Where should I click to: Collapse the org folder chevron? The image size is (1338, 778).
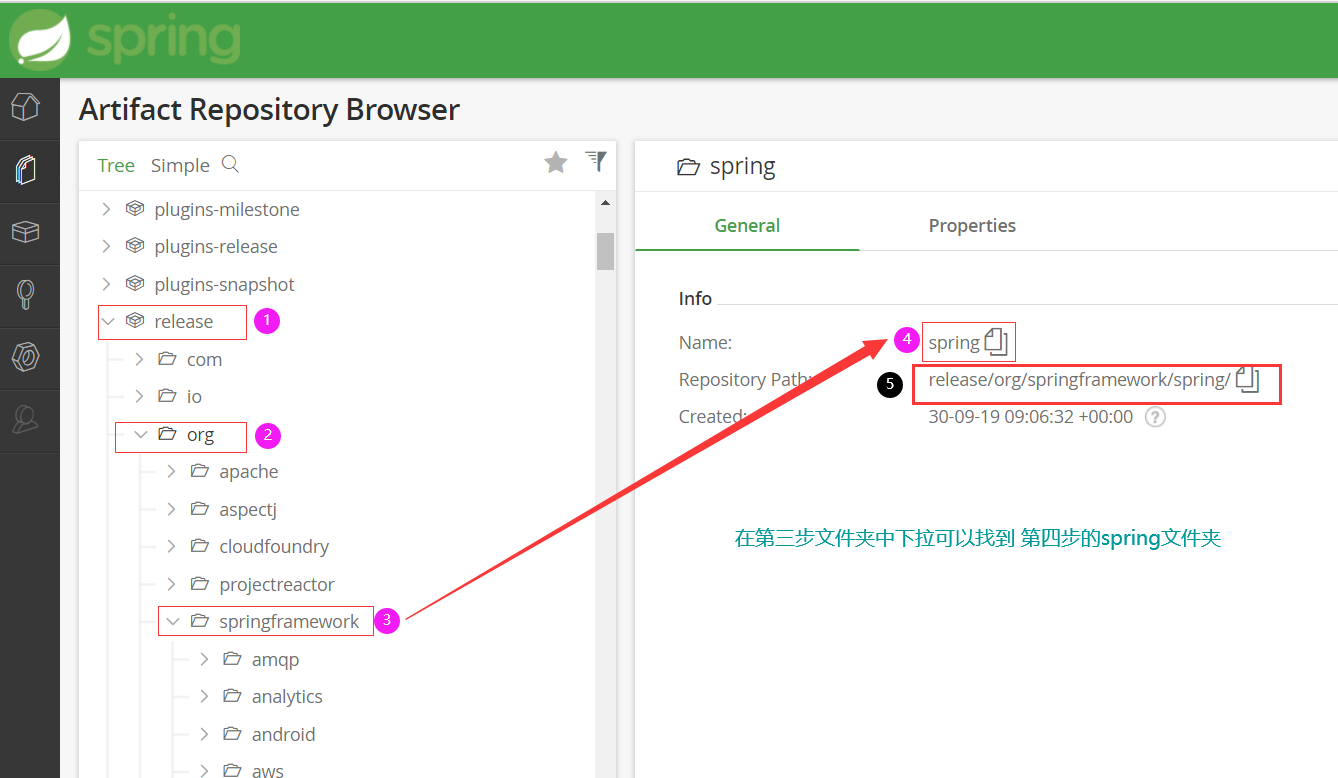[141, 434]
